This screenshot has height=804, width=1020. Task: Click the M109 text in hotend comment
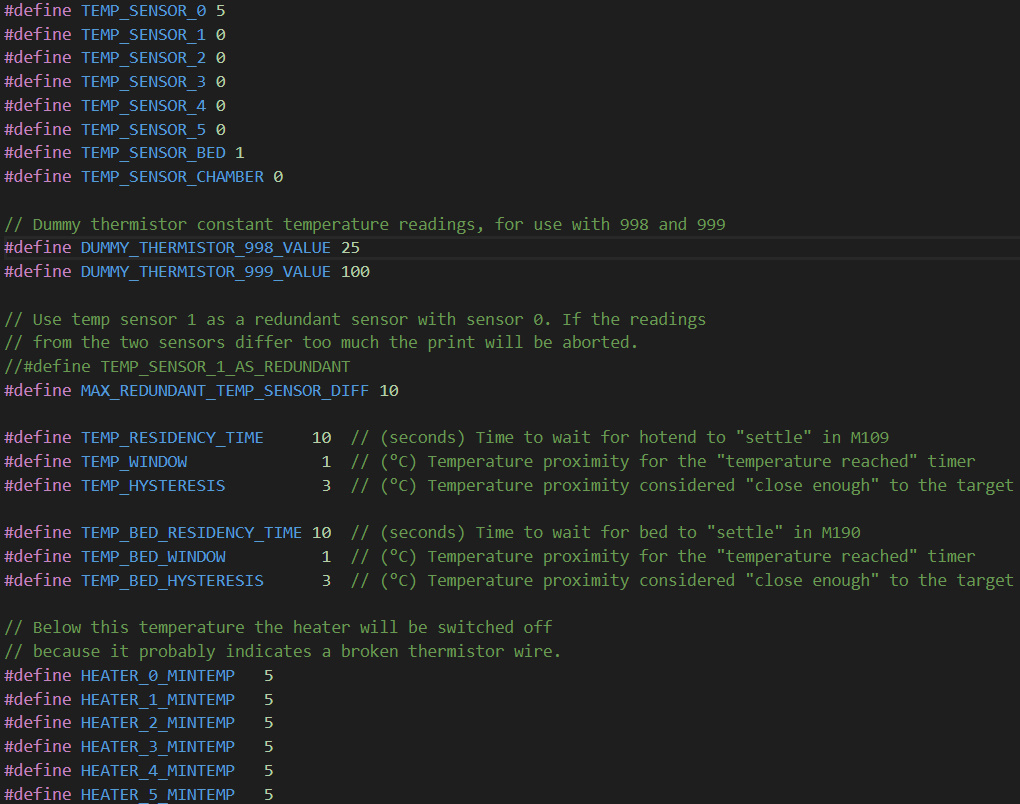(x=870, y=438)
